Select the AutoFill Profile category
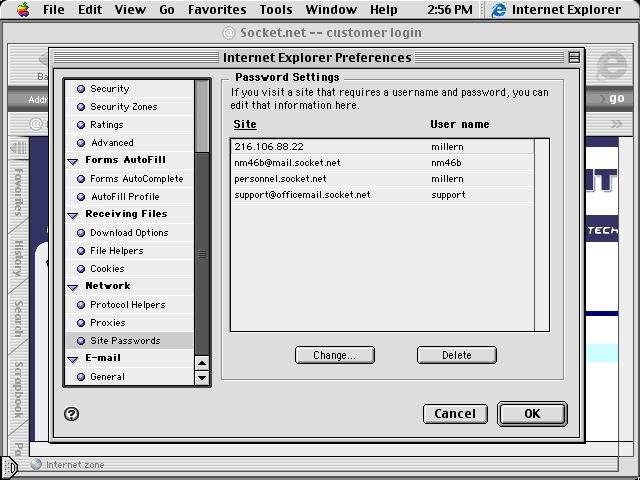The width and height of the screenshot is (640, 480). coord(129,196)
